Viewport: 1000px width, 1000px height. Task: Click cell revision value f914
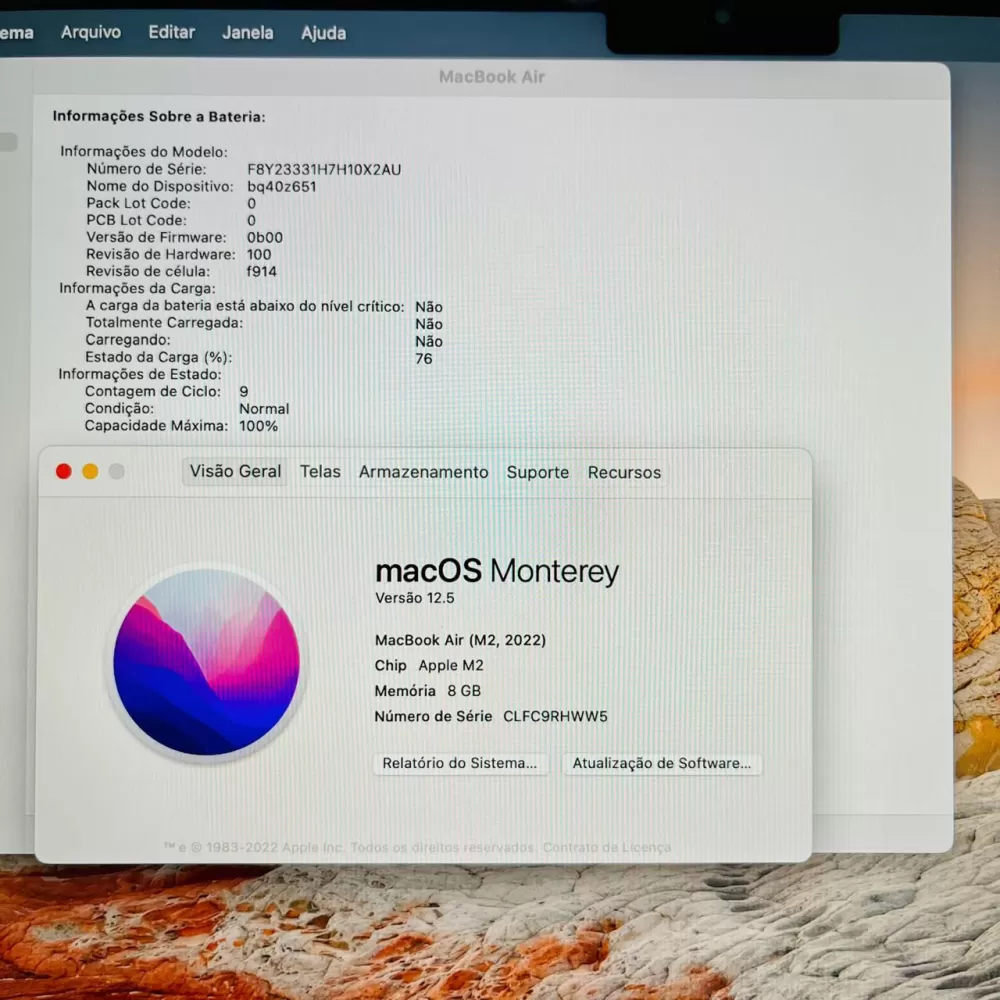pyautogui.click(x=261, y=272)
